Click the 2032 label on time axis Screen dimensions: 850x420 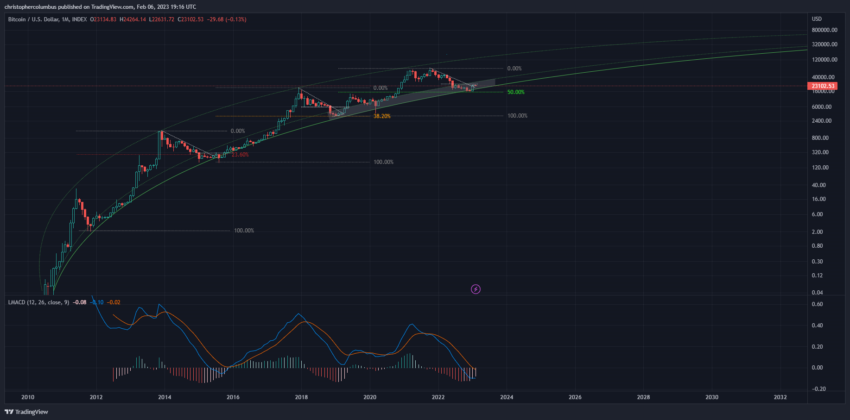click(779, 397)
